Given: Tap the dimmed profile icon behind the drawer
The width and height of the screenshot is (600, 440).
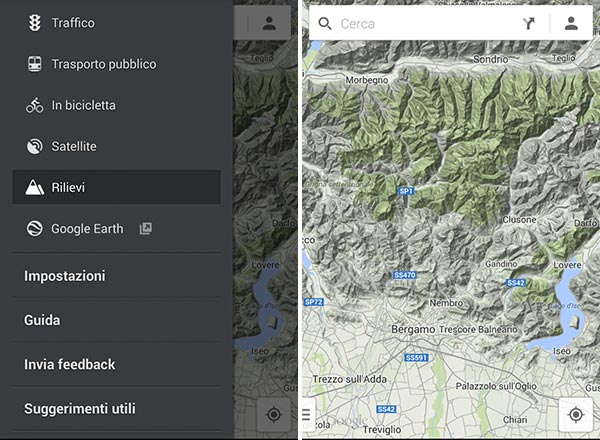Looking at the screenshot, I should coord(269,23).
